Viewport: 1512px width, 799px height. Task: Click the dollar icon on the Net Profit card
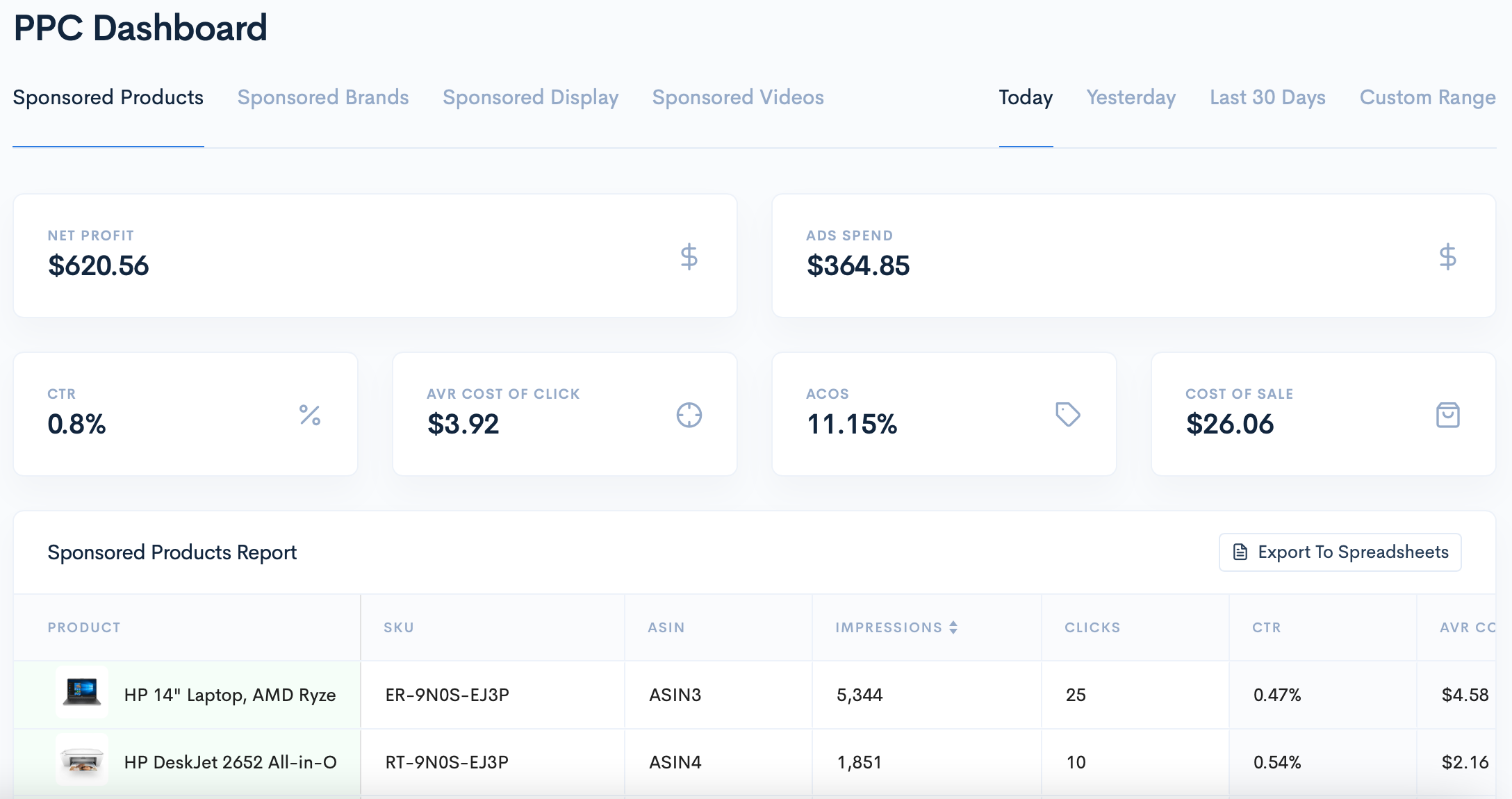click(x=689, y=256)
